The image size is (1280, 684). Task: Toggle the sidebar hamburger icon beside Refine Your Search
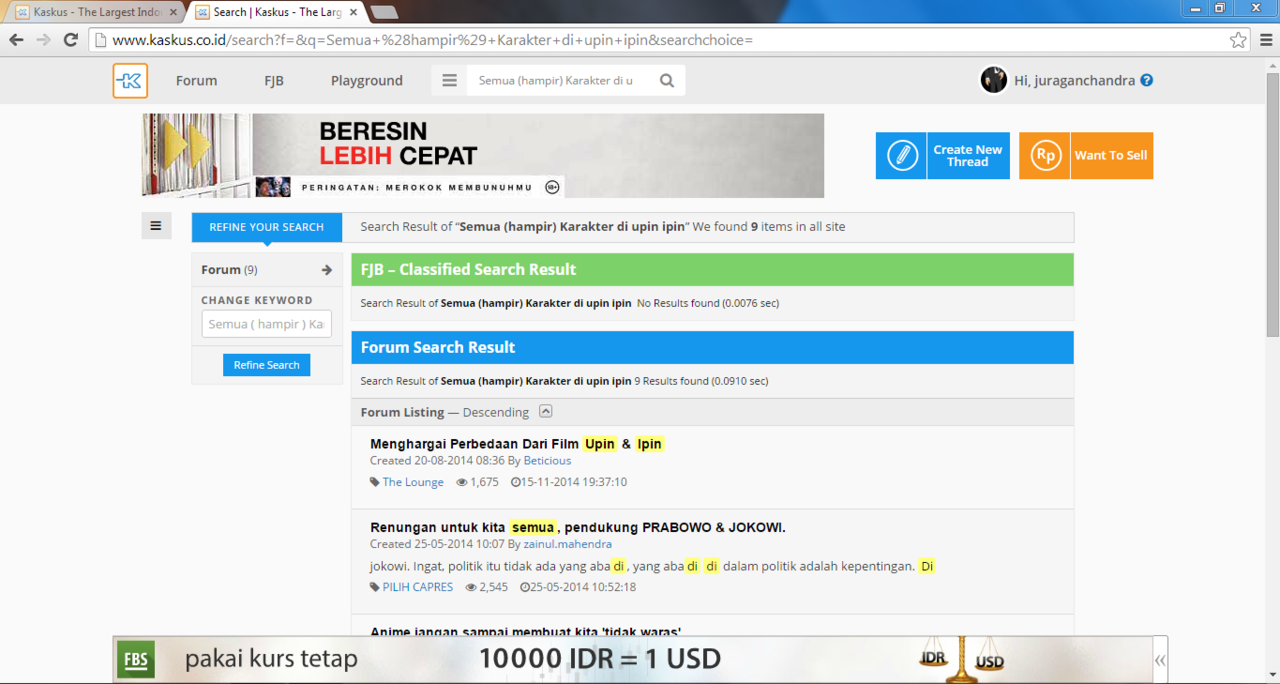(156, 226)
